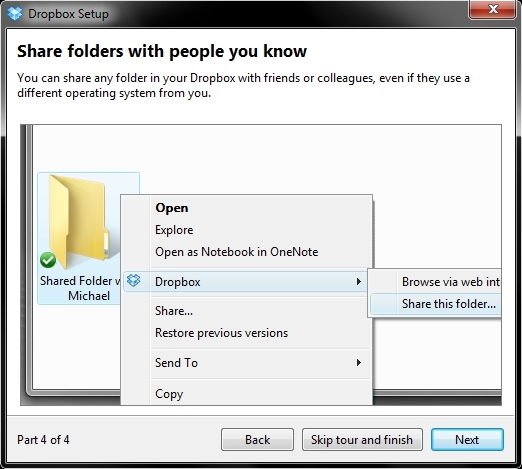The image size is (522, 469).
Task: Go to previous step with Back
Action: (x=257, y=440)
